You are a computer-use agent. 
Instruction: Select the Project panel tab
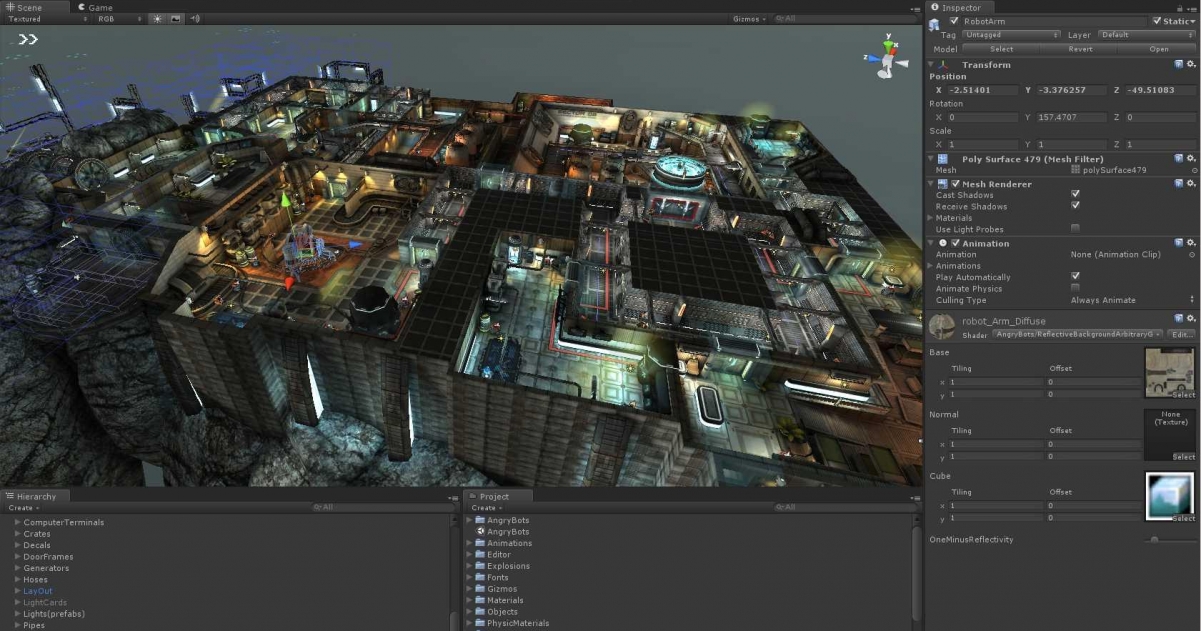[x=493, y=496]
